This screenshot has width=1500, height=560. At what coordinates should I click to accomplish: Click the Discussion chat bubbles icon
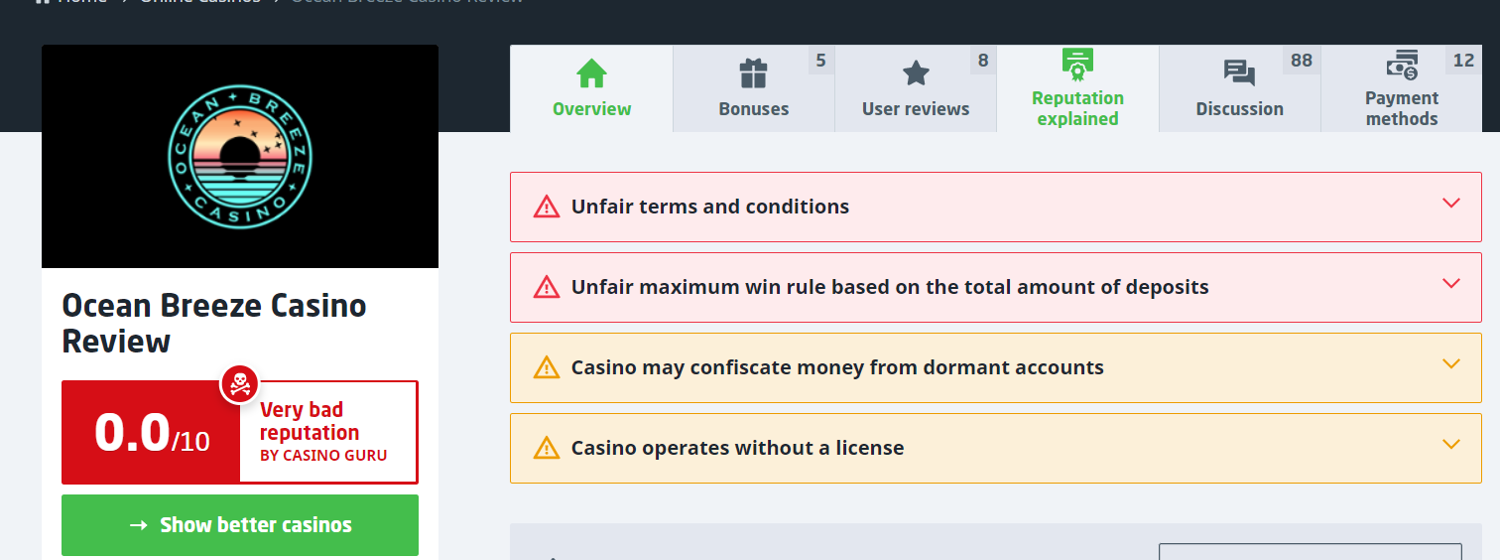coord(1239,73)
